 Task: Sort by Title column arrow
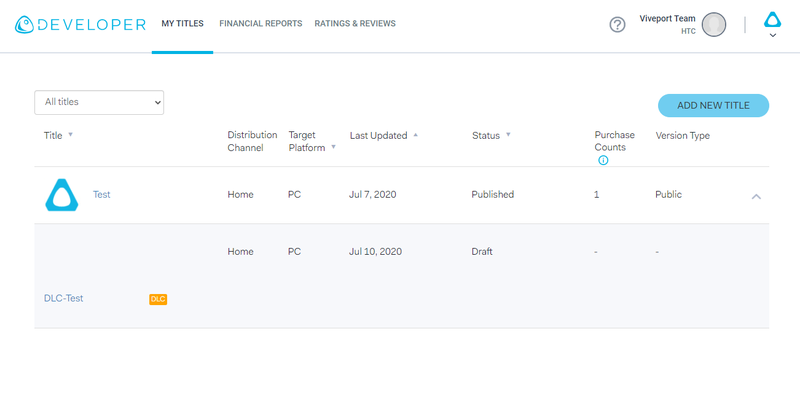[x=70, y=135]
